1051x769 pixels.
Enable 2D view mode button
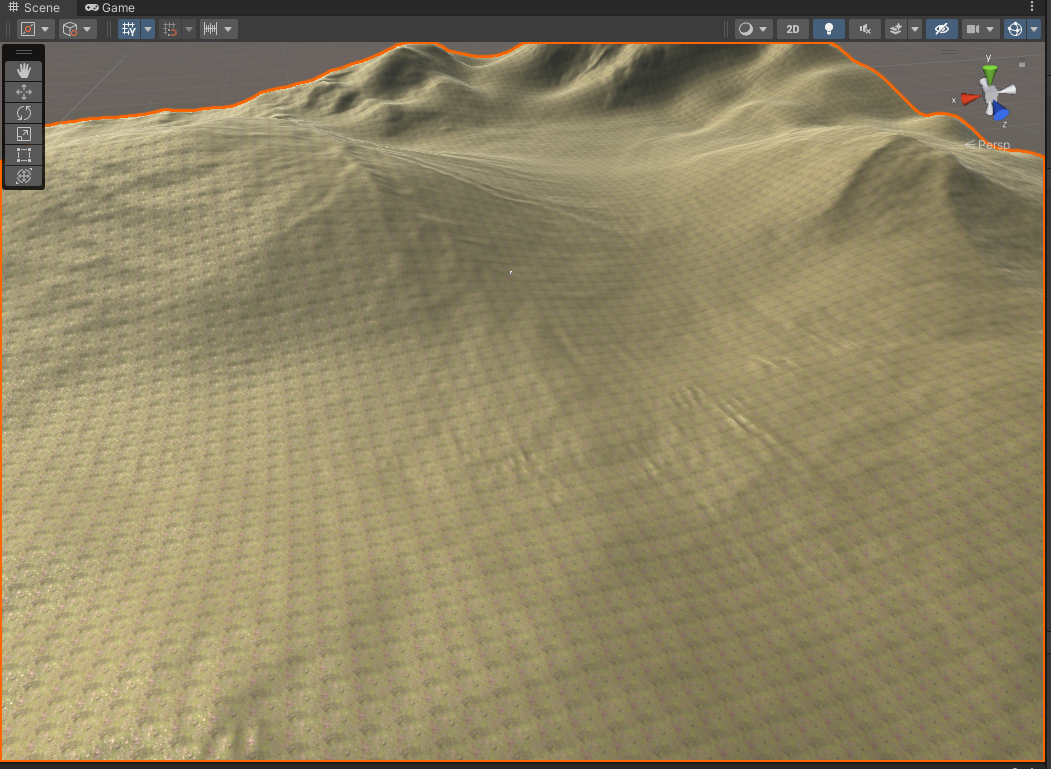coord(792,29)
